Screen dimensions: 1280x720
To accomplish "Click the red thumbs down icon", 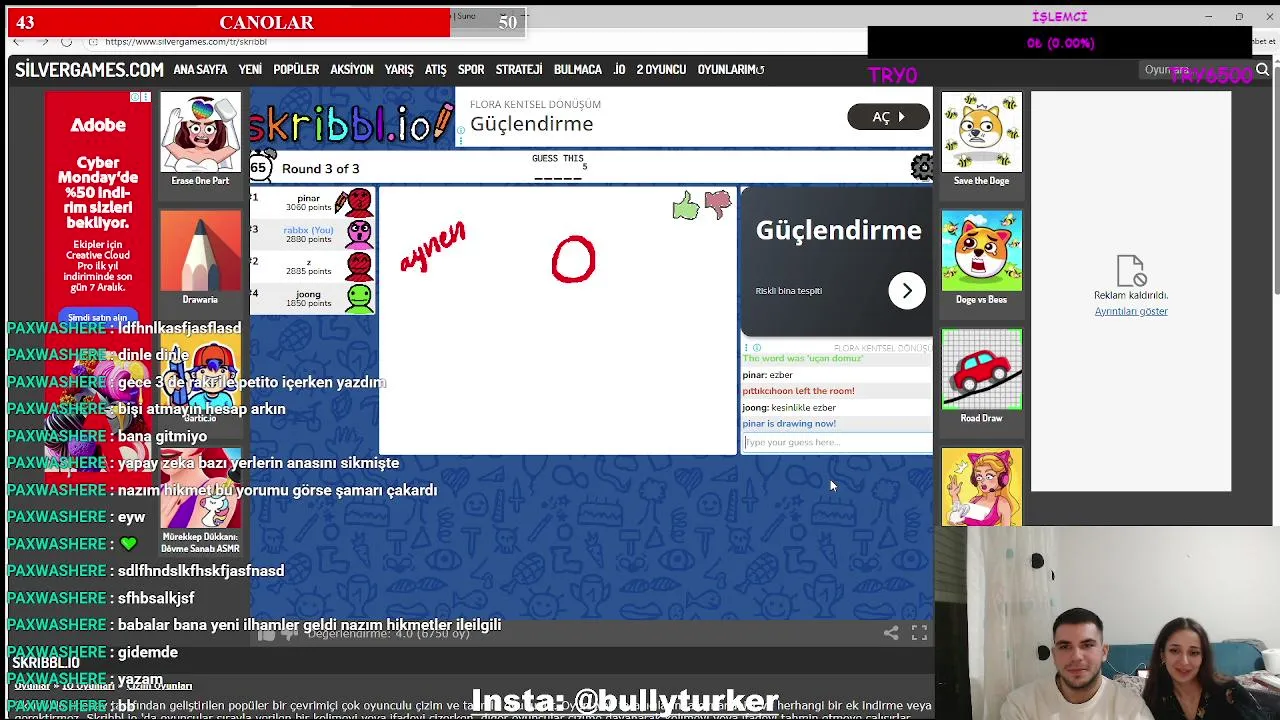I will (x=718, y=205).
